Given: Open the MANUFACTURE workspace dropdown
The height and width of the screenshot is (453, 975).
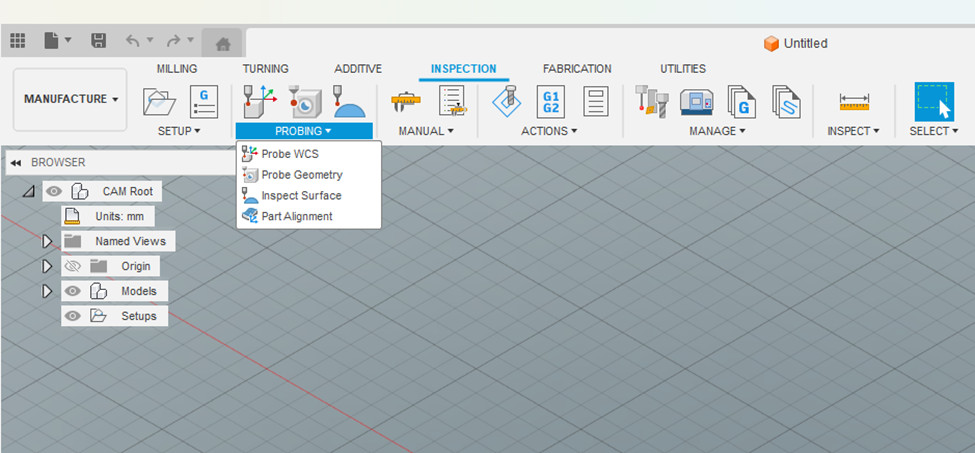Looking at the screenshot, I should click(x=70, y=99).
